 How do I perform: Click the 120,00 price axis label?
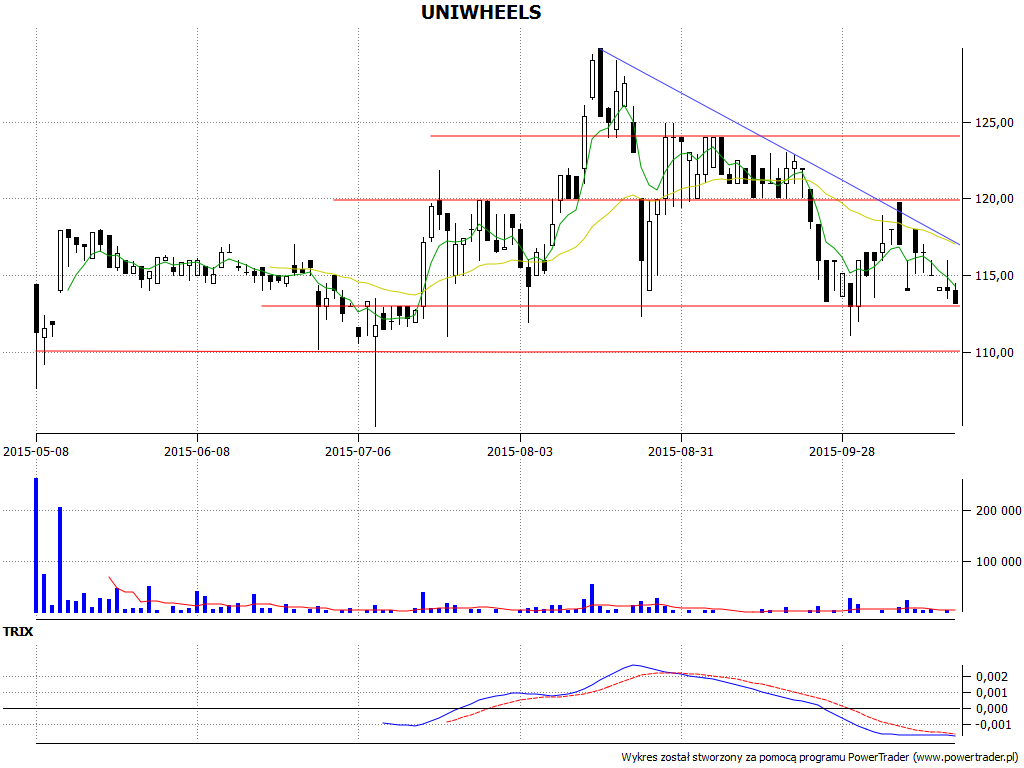coord(995,199)
